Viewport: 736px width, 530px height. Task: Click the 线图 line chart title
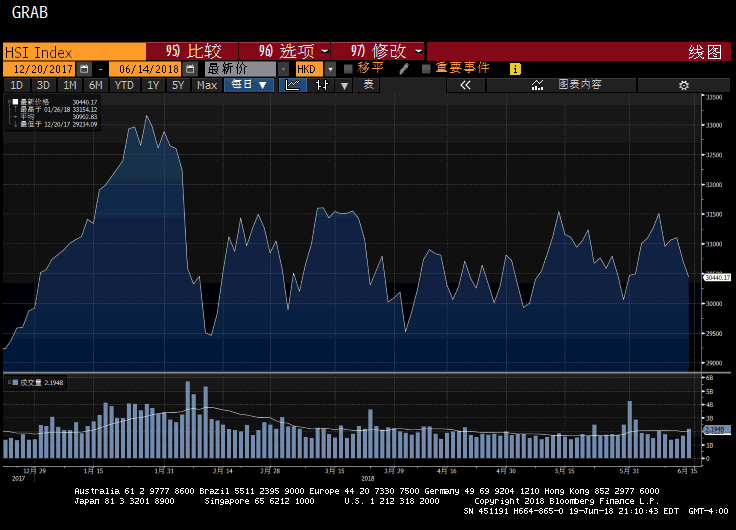coord(705,52)
